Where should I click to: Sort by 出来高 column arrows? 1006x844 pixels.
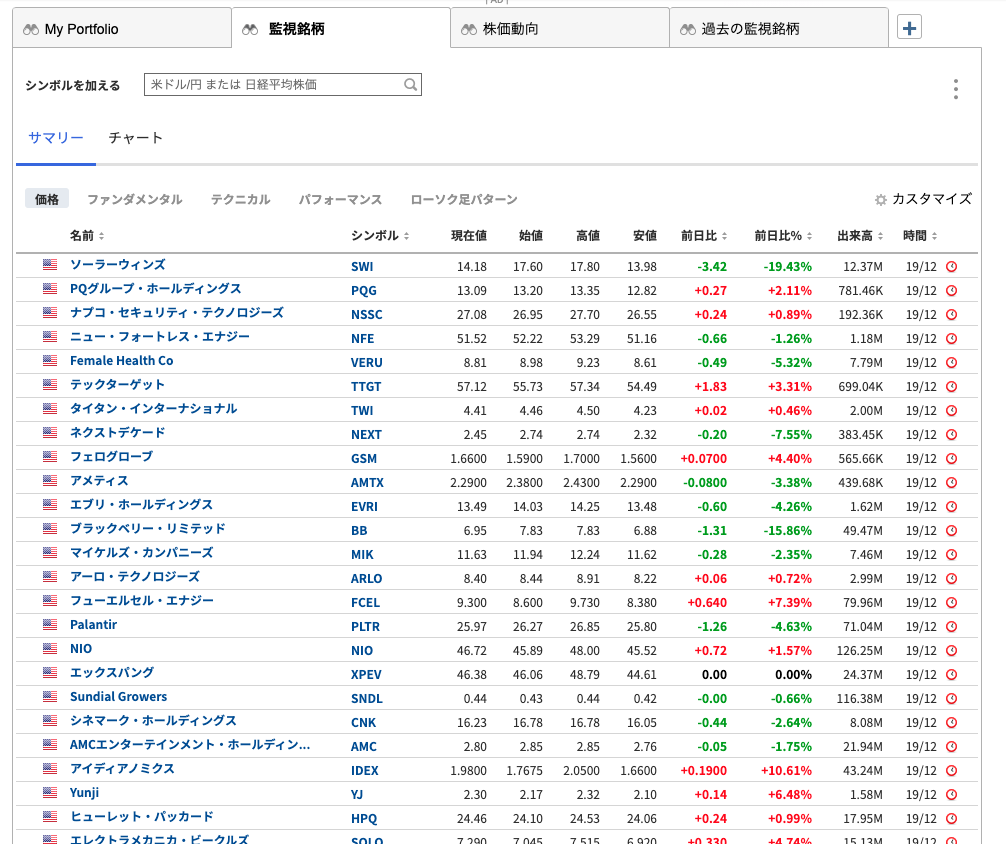click(880, 236)
